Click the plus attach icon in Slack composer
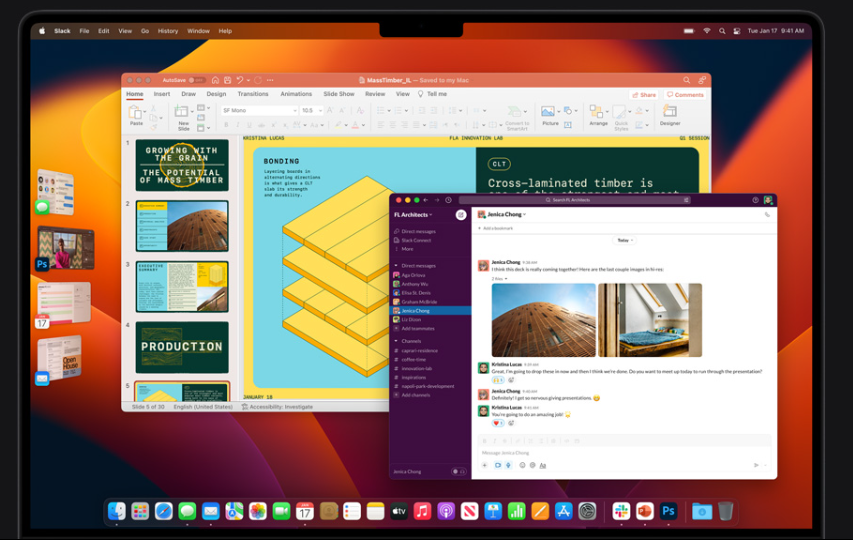This screenshot has height=540, width=853. click(x=484, y=465)
